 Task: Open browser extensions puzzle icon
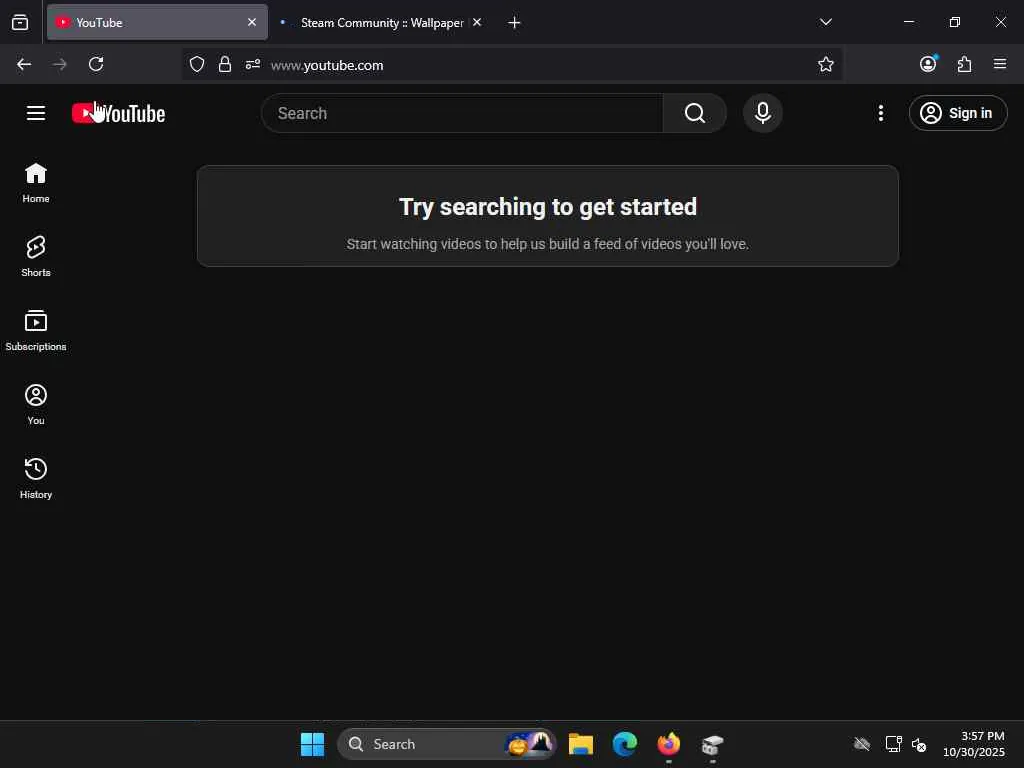(964, 64)
